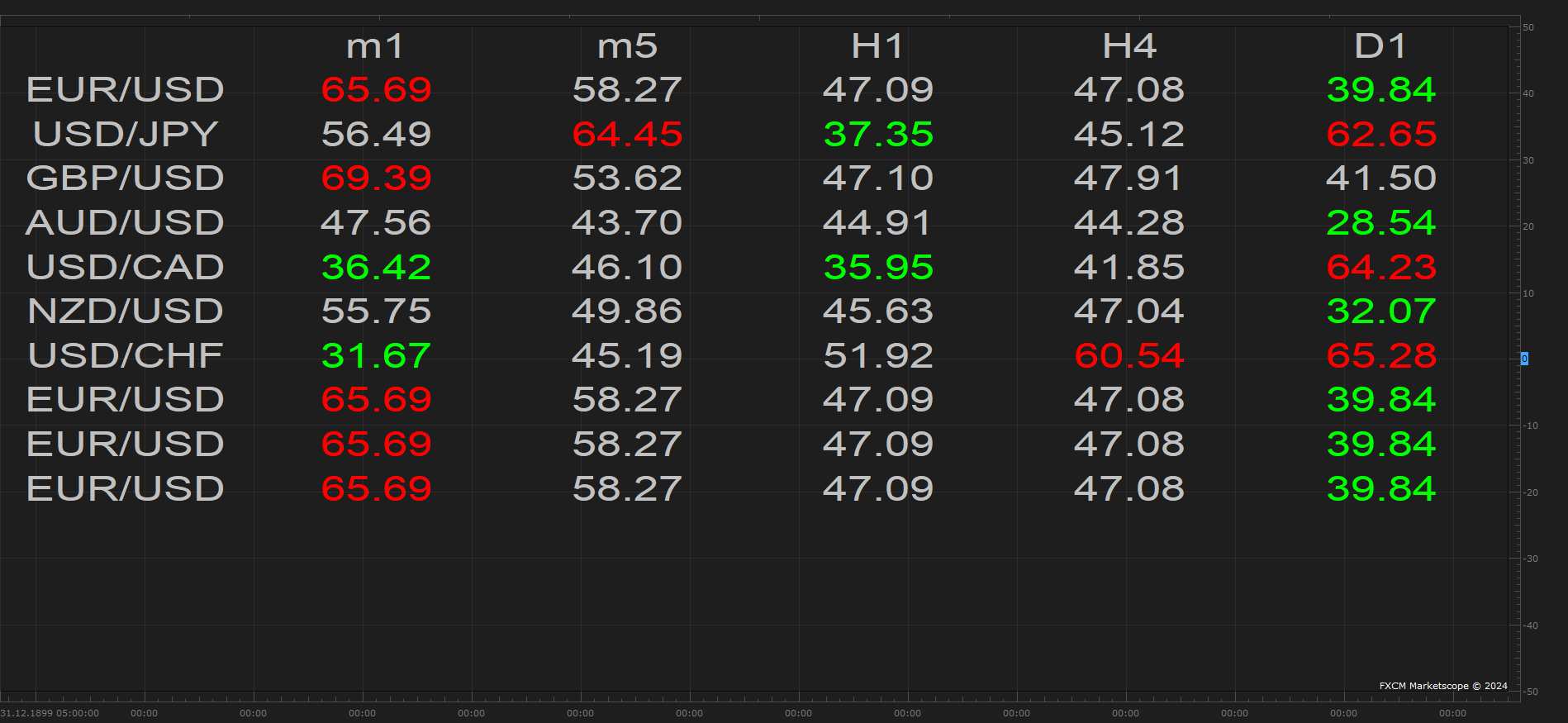Select GBP/USD H4 value 47.91
The image size is (1568, 723).
1128,178
